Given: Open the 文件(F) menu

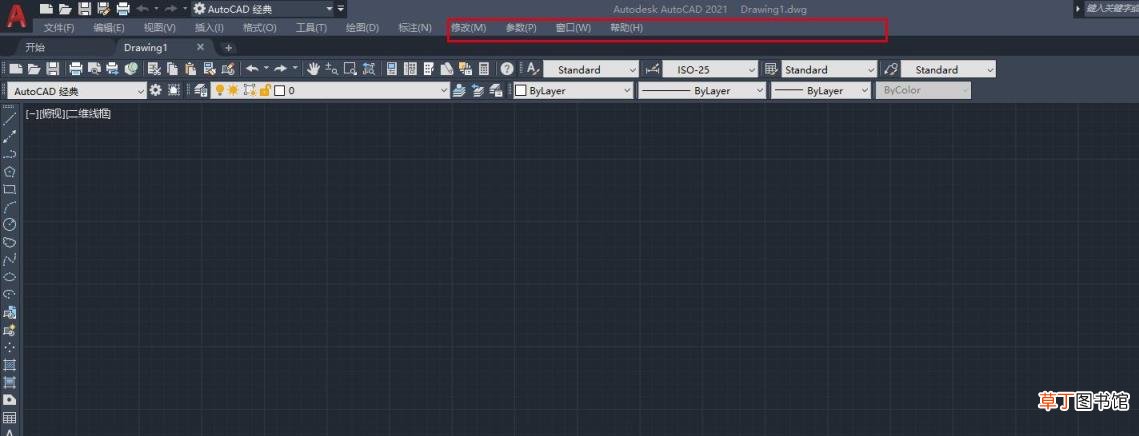Looking at the screenshot, I should 59,28.
